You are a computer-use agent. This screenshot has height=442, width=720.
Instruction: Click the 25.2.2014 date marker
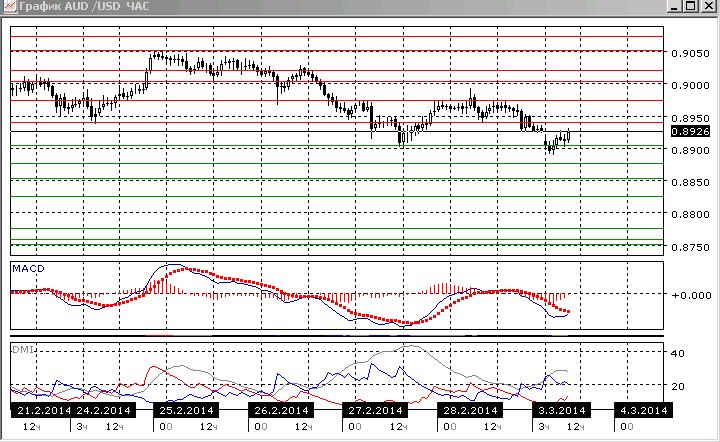(186, 410)
